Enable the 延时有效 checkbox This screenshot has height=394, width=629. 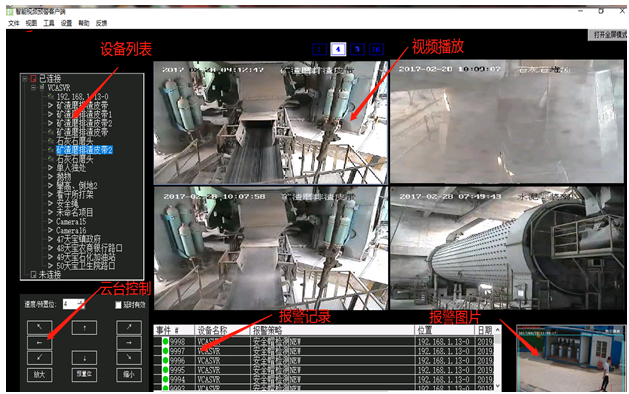click(118, 305)
